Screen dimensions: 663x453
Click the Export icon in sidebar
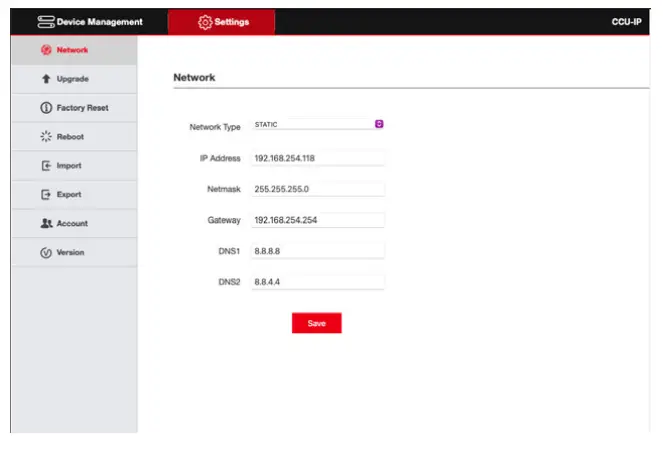46,195
